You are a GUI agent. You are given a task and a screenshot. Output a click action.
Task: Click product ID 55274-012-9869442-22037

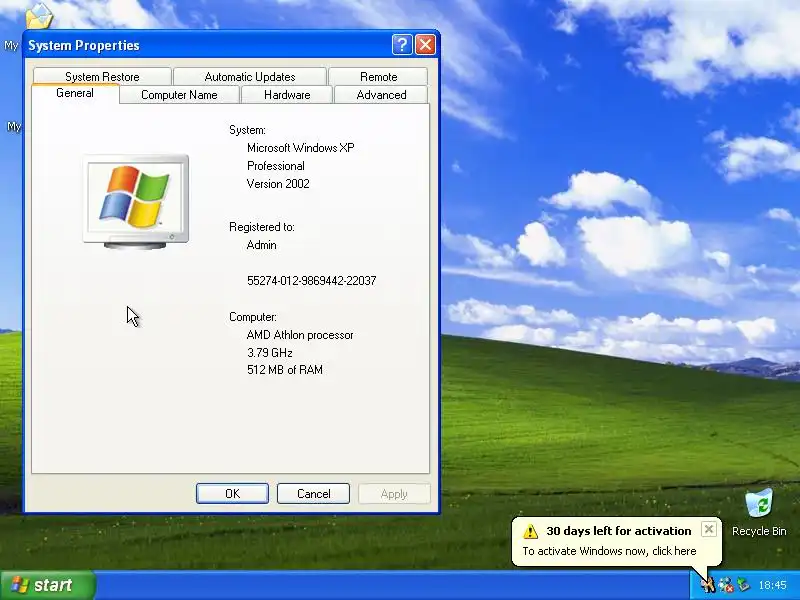(312, 281)
